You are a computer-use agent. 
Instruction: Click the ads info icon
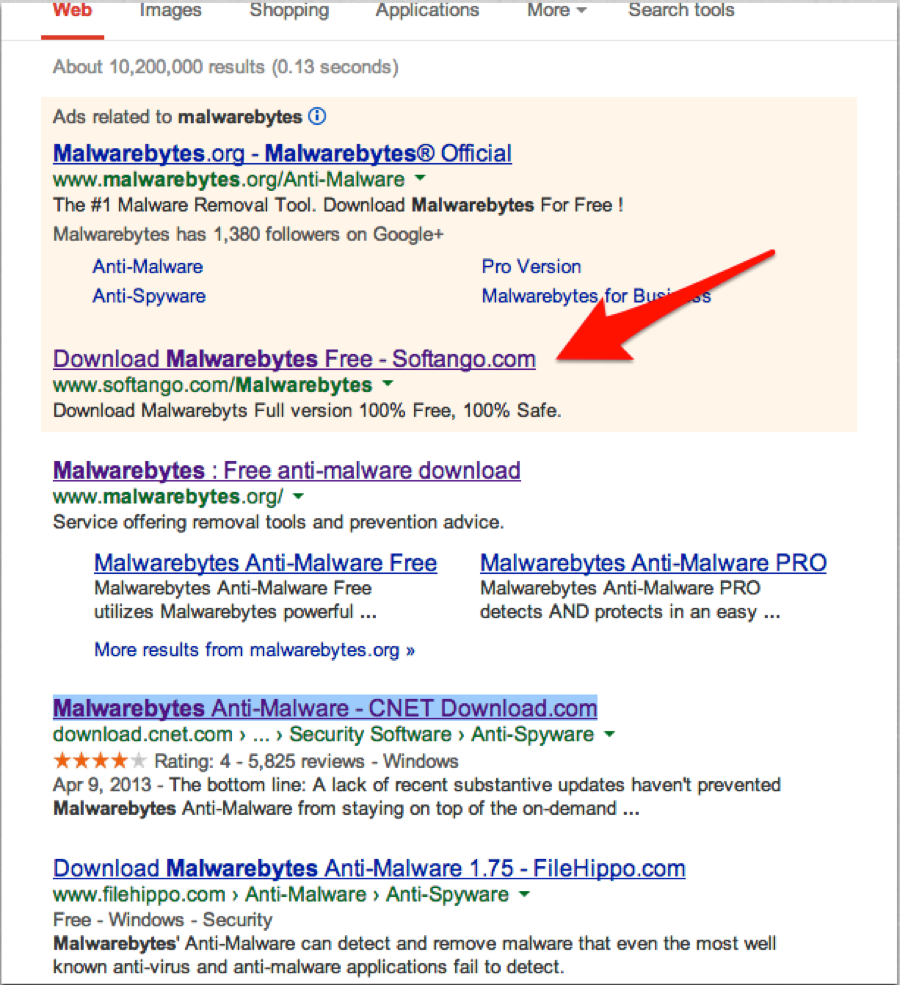tap(317, 117)
